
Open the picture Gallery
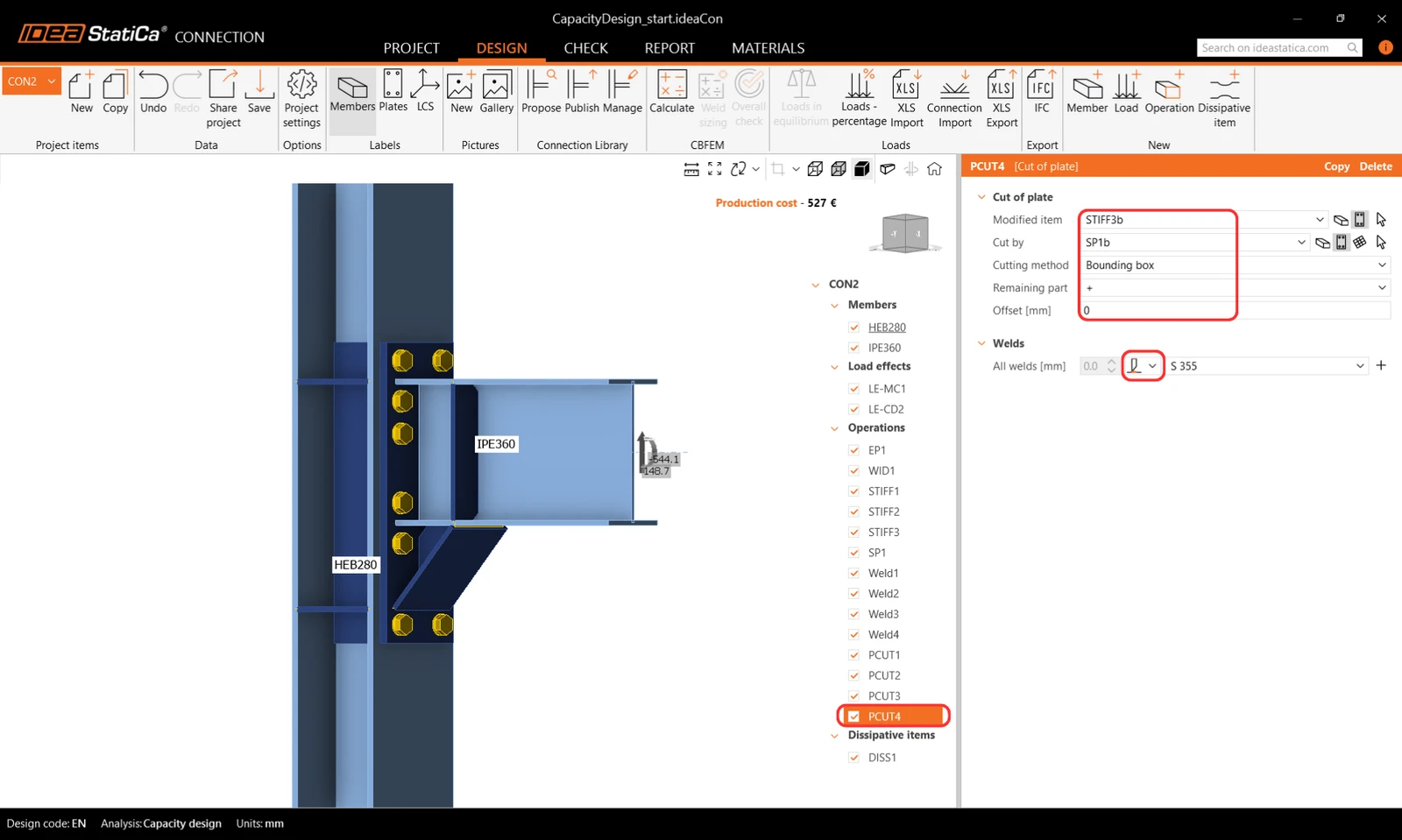coord(496,92)
